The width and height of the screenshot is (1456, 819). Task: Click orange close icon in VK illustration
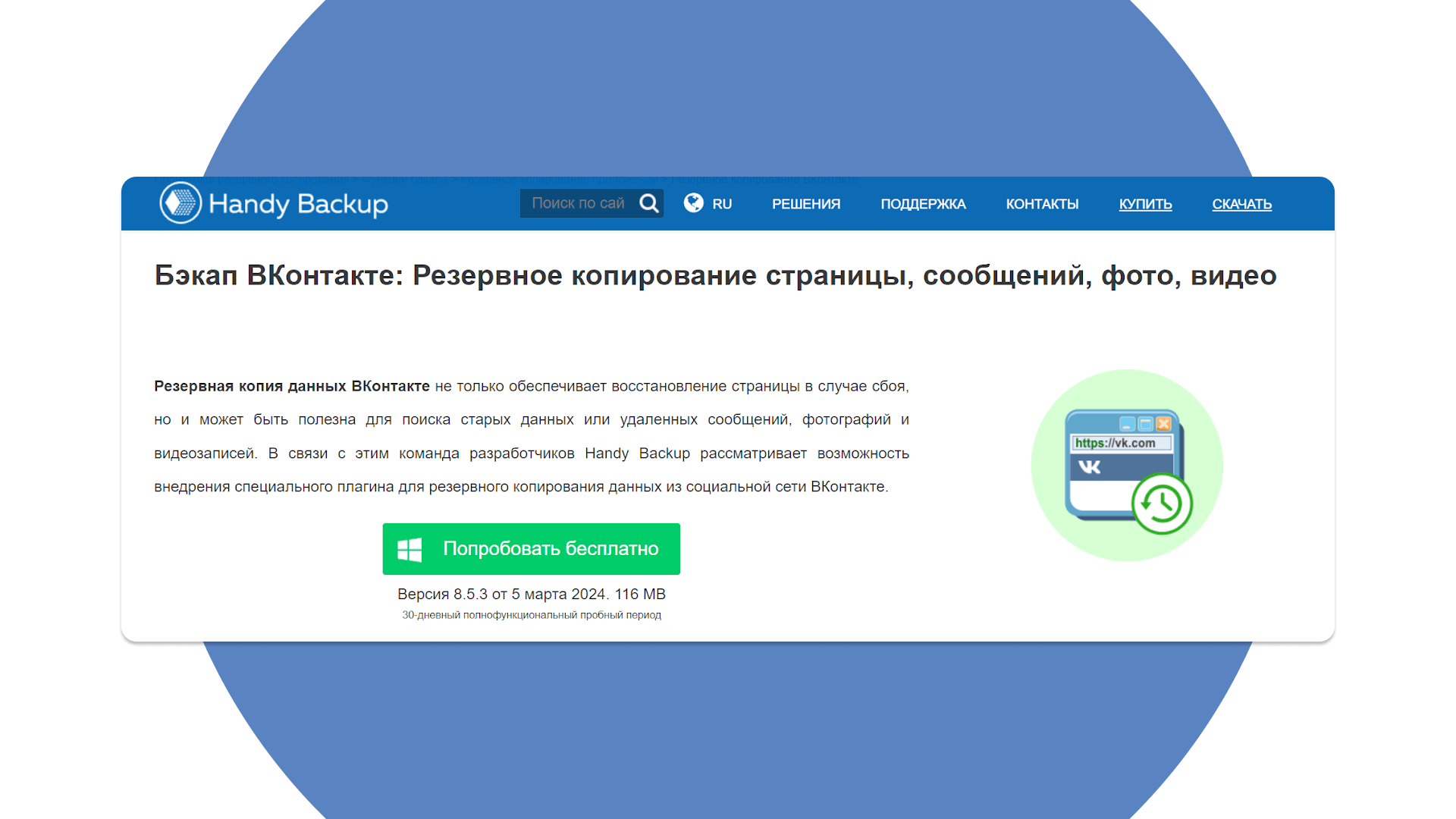1164,424
